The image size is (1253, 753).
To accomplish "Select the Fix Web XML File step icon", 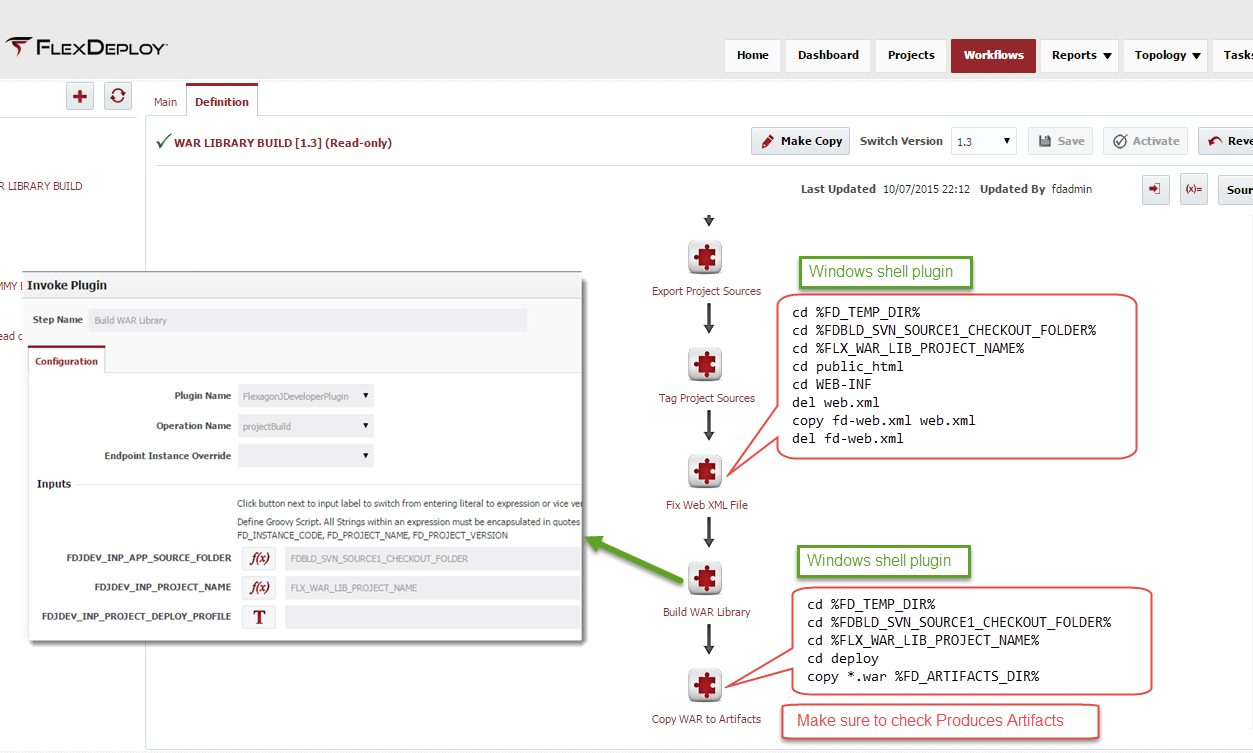I will [706, 471].
